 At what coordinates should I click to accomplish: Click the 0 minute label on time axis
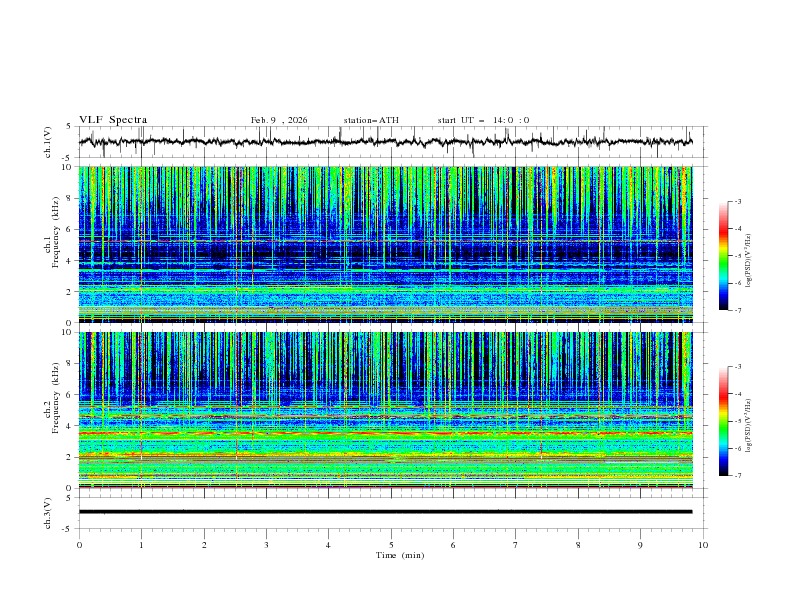[79, 545]
